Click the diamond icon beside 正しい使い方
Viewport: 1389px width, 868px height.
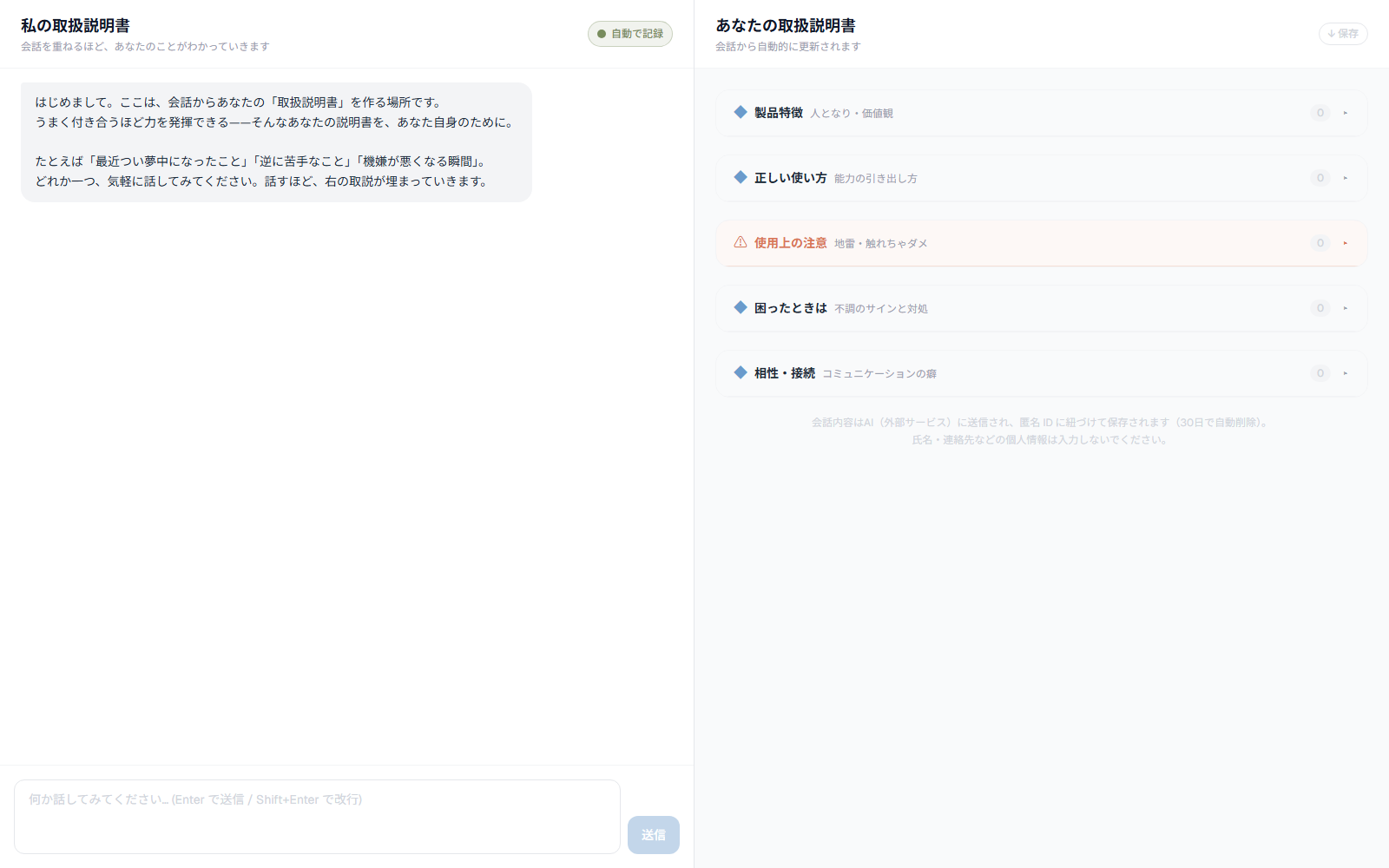click(741, 177)
